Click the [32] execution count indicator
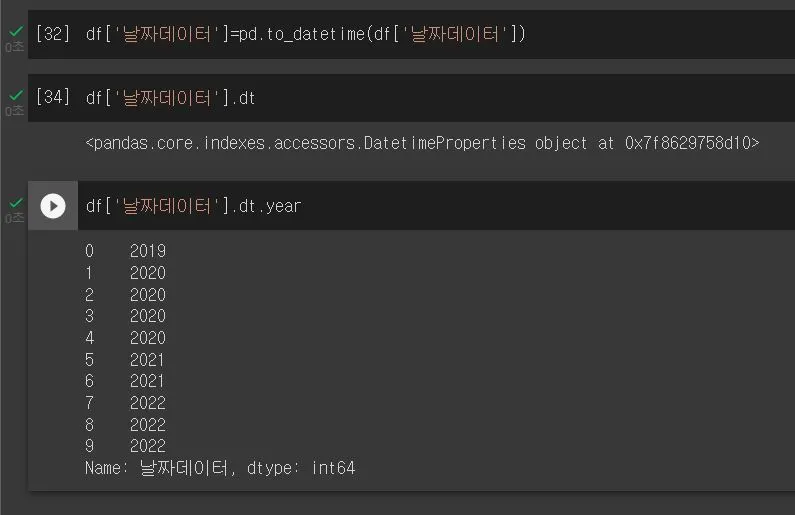The width and height of the screenshot is (795, 515). coord(53,34)
